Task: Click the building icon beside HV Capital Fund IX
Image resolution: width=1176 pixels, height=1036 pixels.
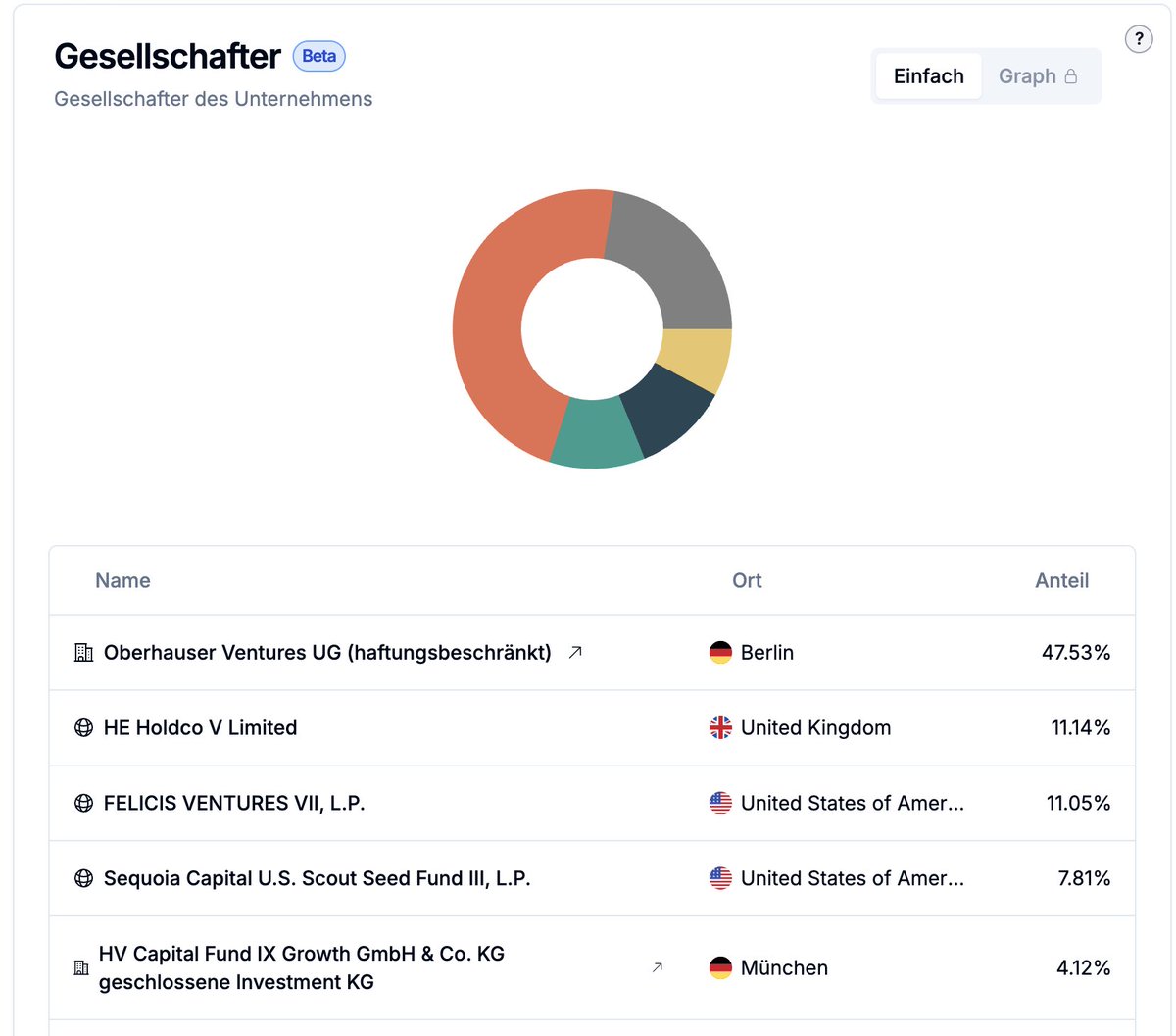Action: (81, 967)
